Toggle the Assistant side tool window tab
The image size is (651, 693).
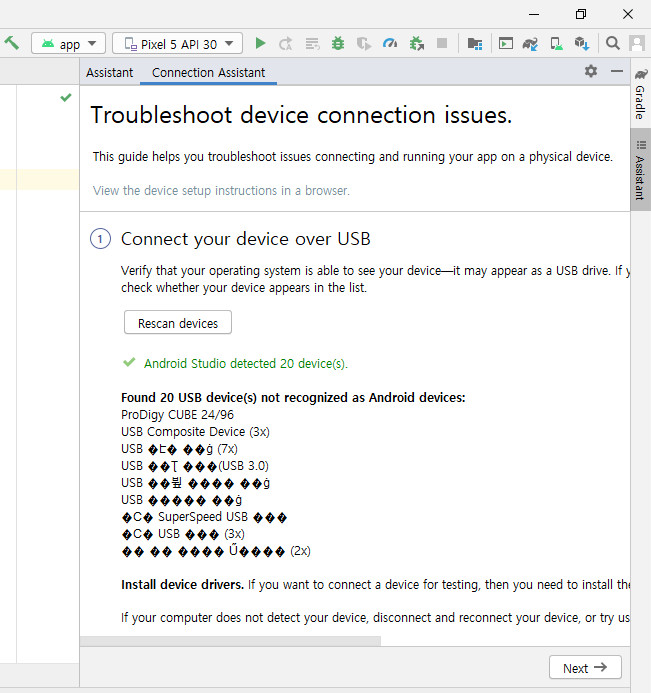pyautogui.click(x=640, y=170)
